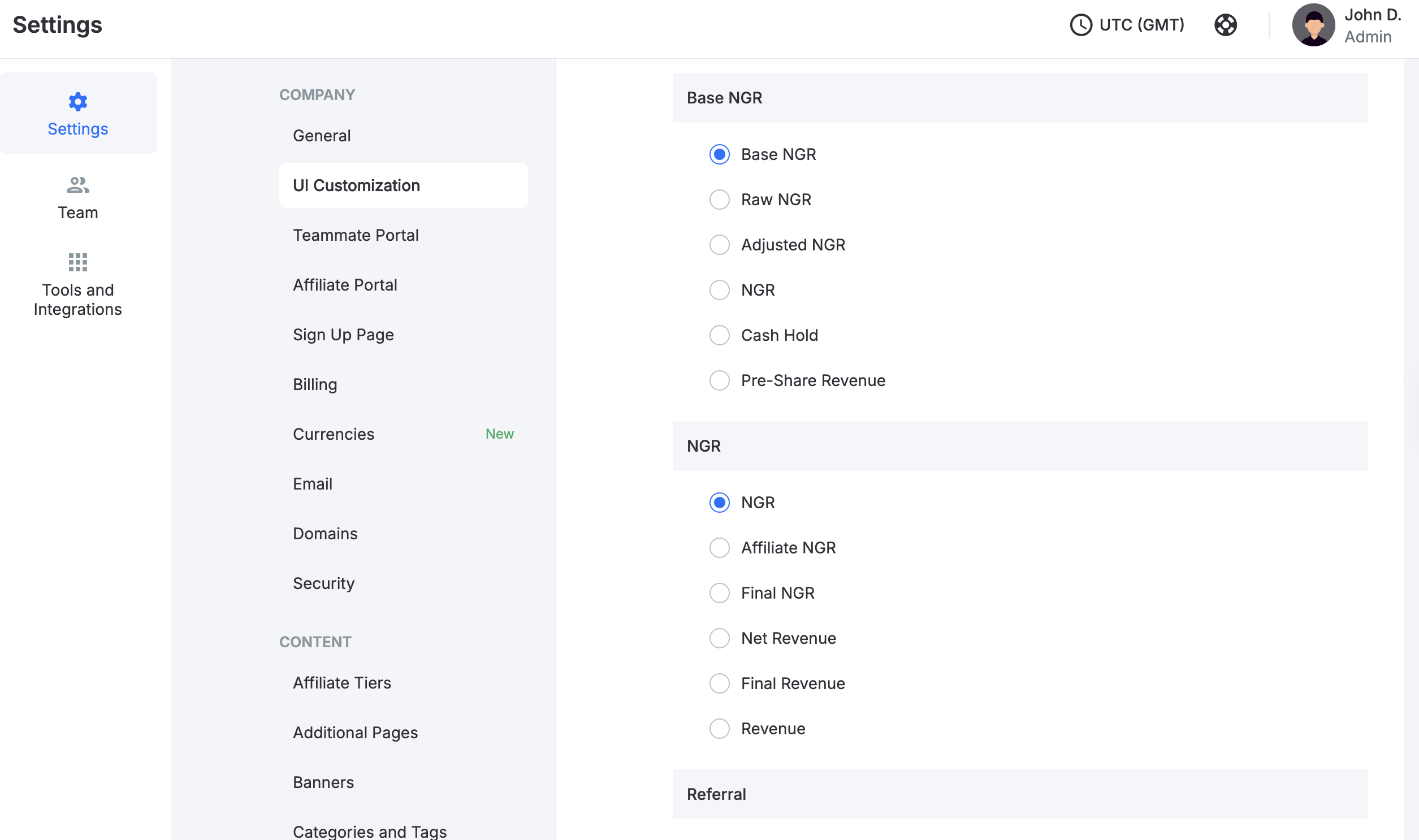Click Tools and Integrations label
Image resolution: width=1419 pixels, height=840 pixels.
pos(77,300)
